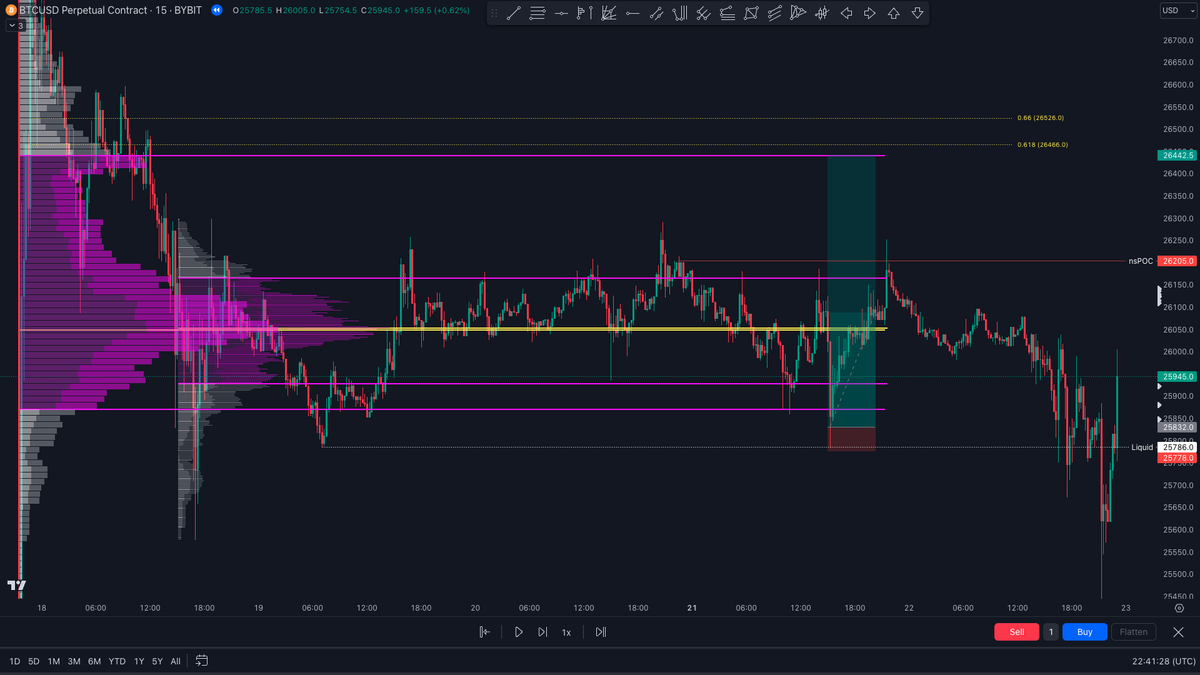Select the long position green profit zone
This screenshot has height=675, width=1200.
coord(851,291)
